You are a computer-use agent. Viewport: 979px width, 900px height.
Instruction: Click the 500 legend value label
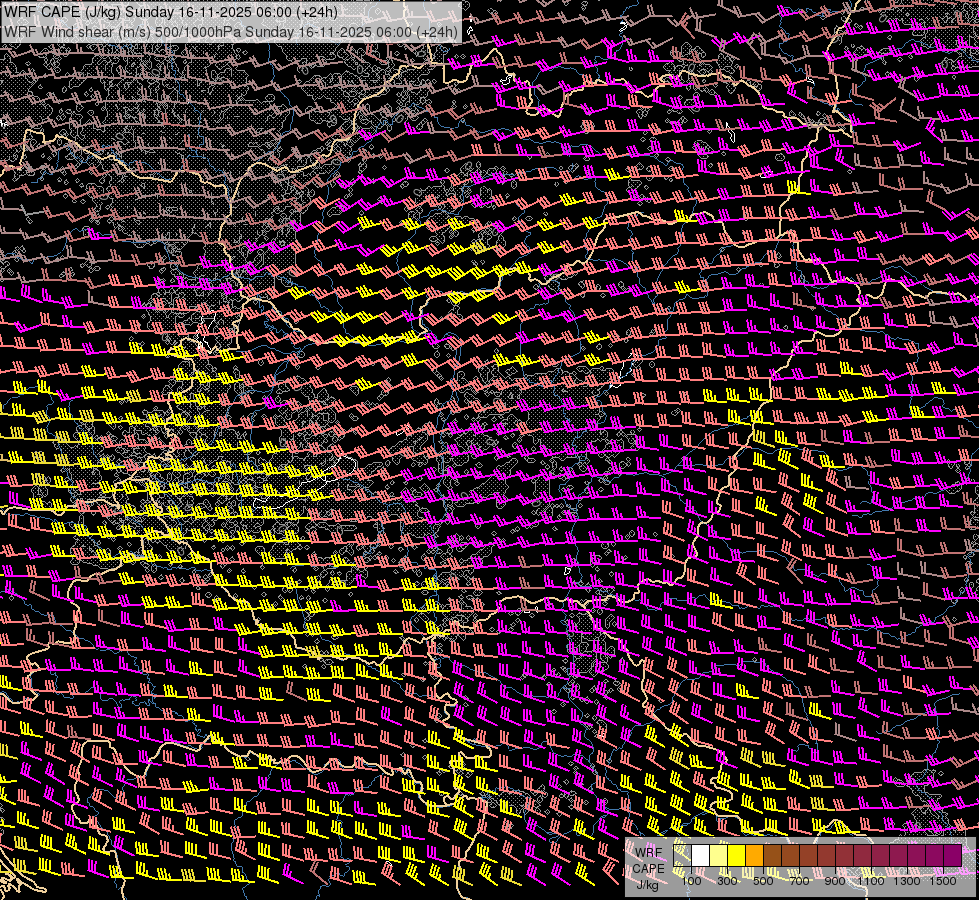[x=763, y=881]
